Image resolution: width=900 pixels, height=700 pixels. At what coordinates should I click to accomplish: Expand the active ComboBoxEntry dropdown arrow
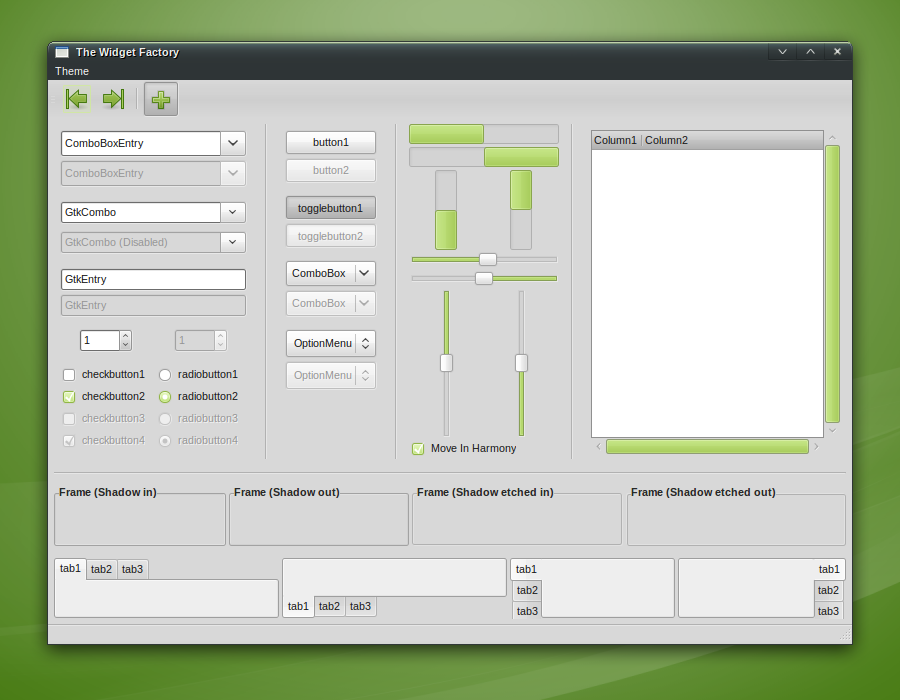233,143
